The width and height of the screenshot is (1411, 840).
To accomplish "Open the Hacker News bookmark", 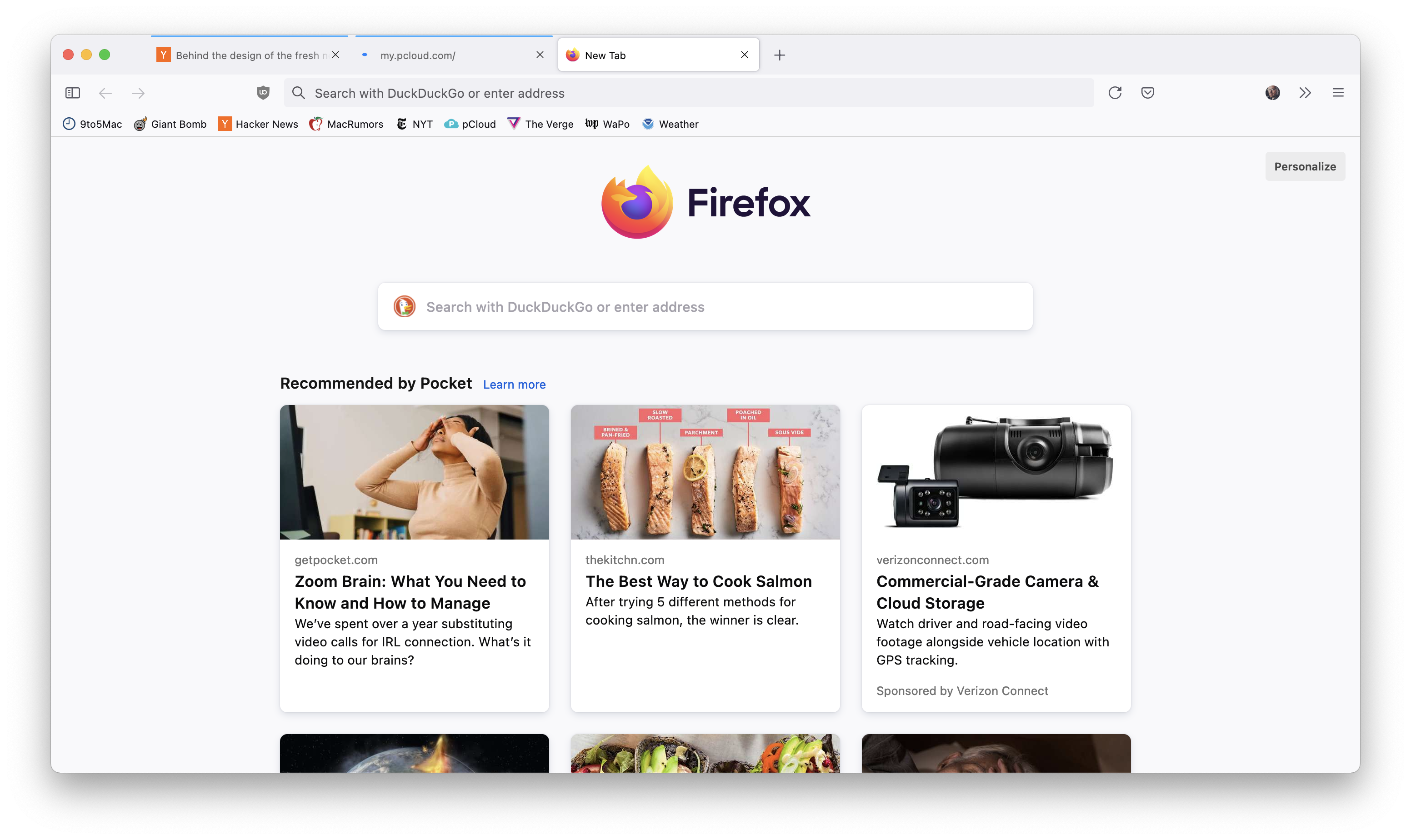I will point(258,124).
